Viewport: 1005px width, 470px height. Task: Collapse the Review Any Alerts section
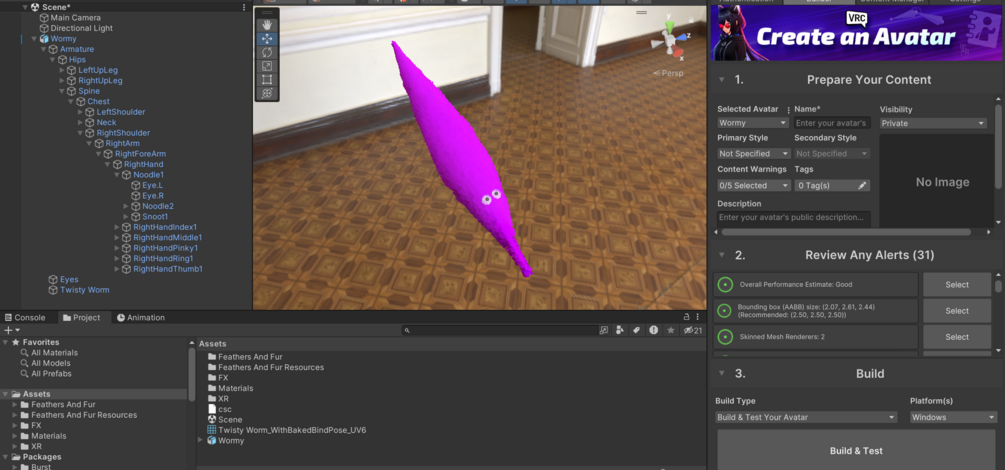click(722, 255)
